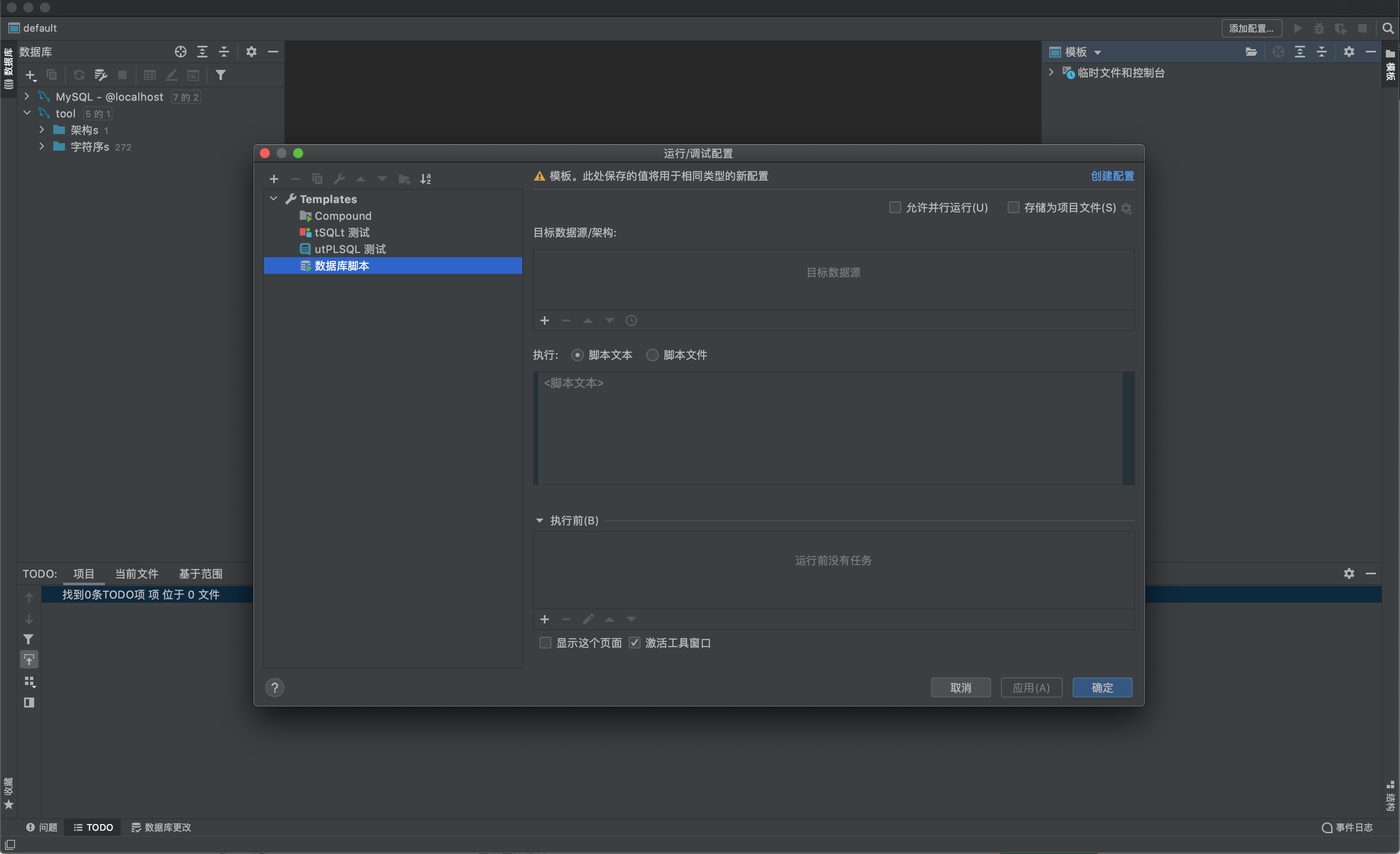Enable 允许并行运行 checkbox

[895, 207]
